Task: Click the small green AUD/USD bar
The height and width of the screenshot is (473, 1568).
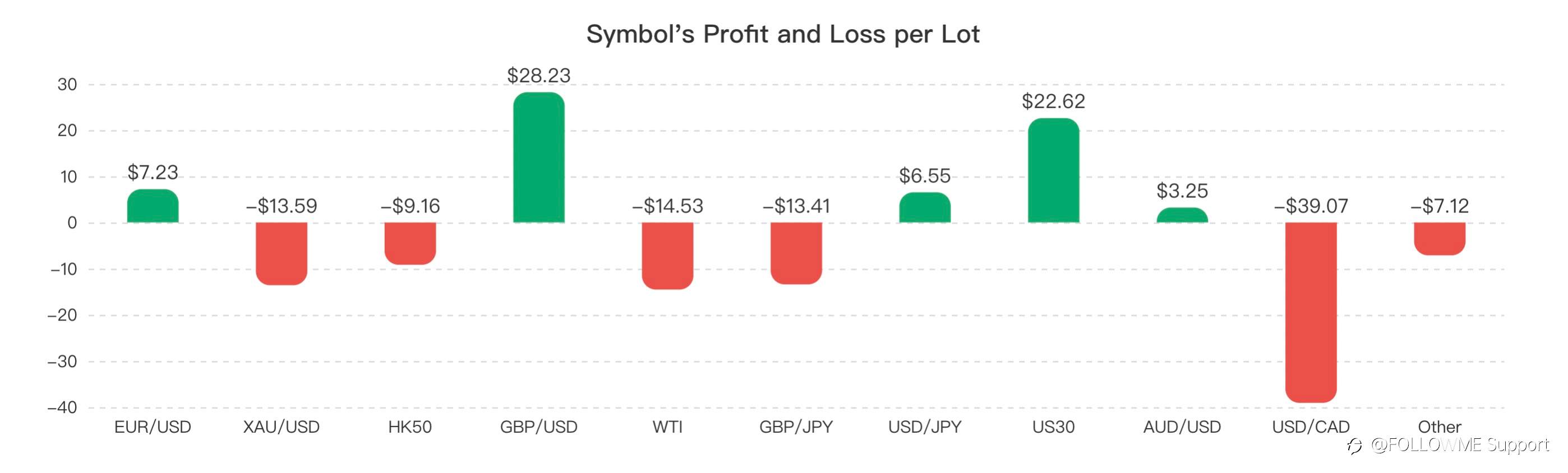Action: [1182, 215]
